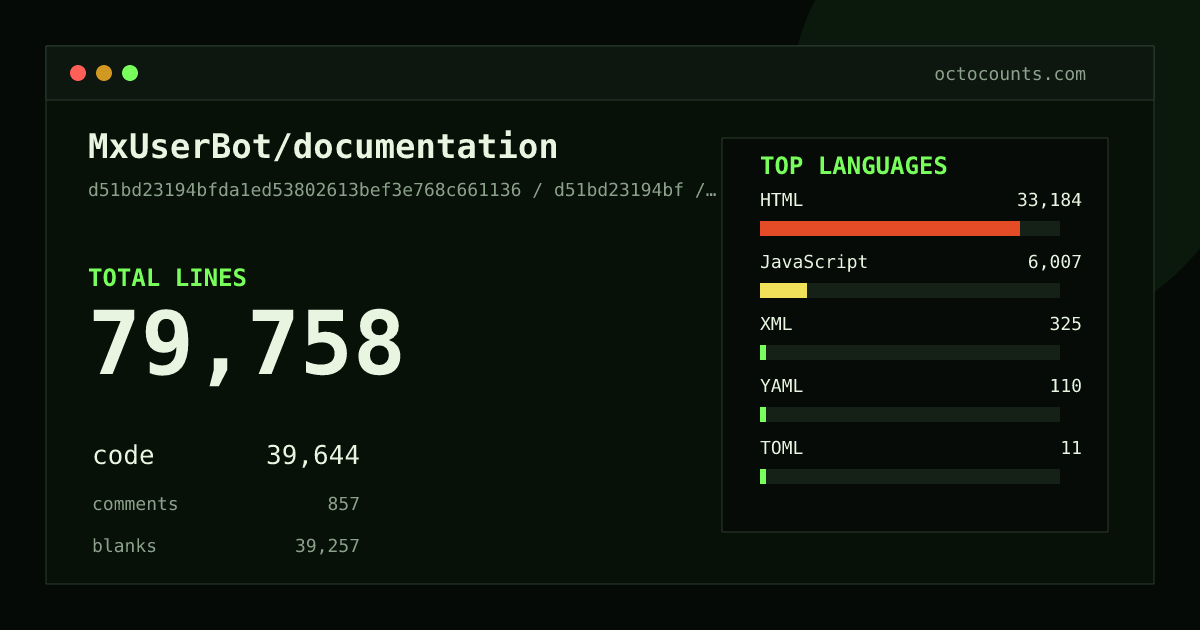Select the XML line count 325
This screenshot has height=630, width=1200.
(x=1065, y=324)
